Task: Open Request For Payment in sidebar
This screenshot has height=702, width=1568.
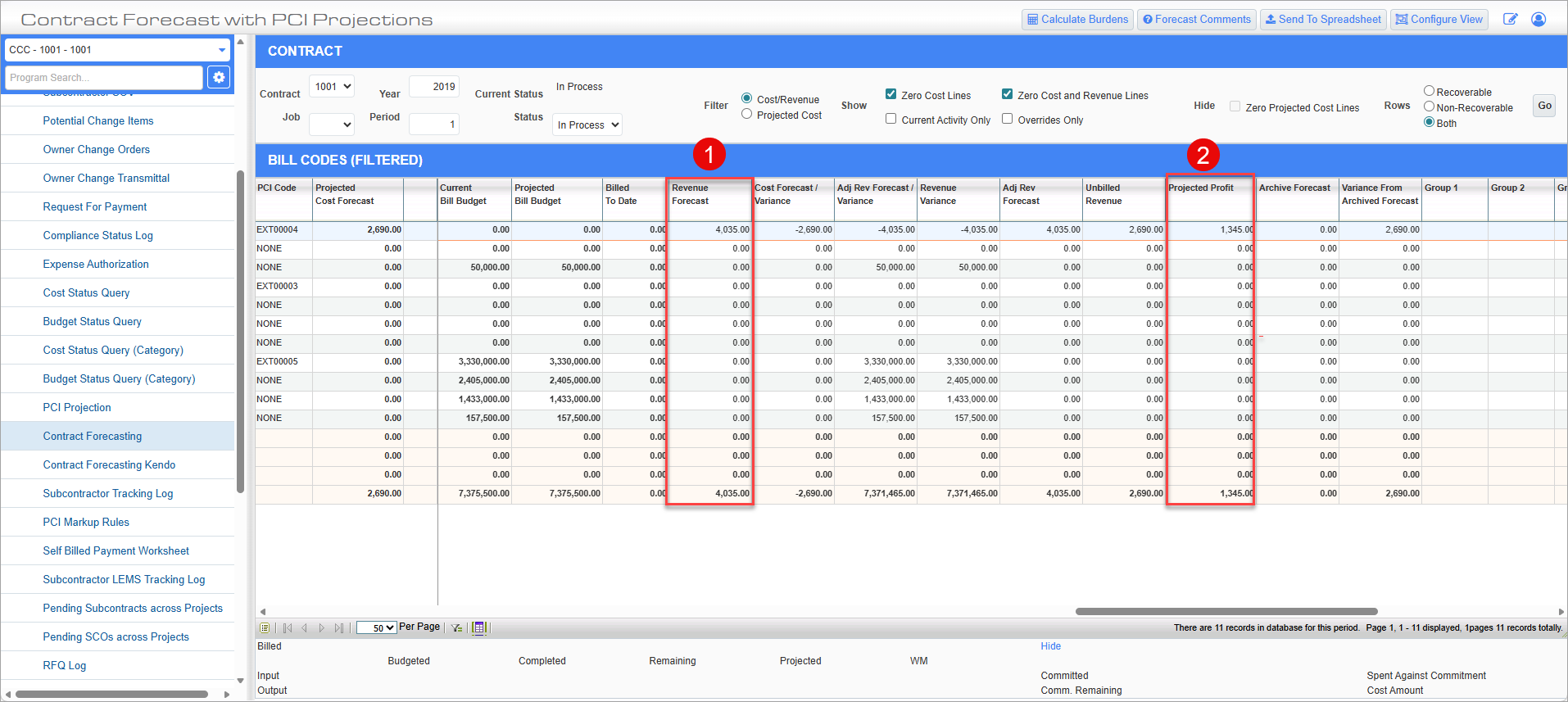Action: (x=95, y=206)
